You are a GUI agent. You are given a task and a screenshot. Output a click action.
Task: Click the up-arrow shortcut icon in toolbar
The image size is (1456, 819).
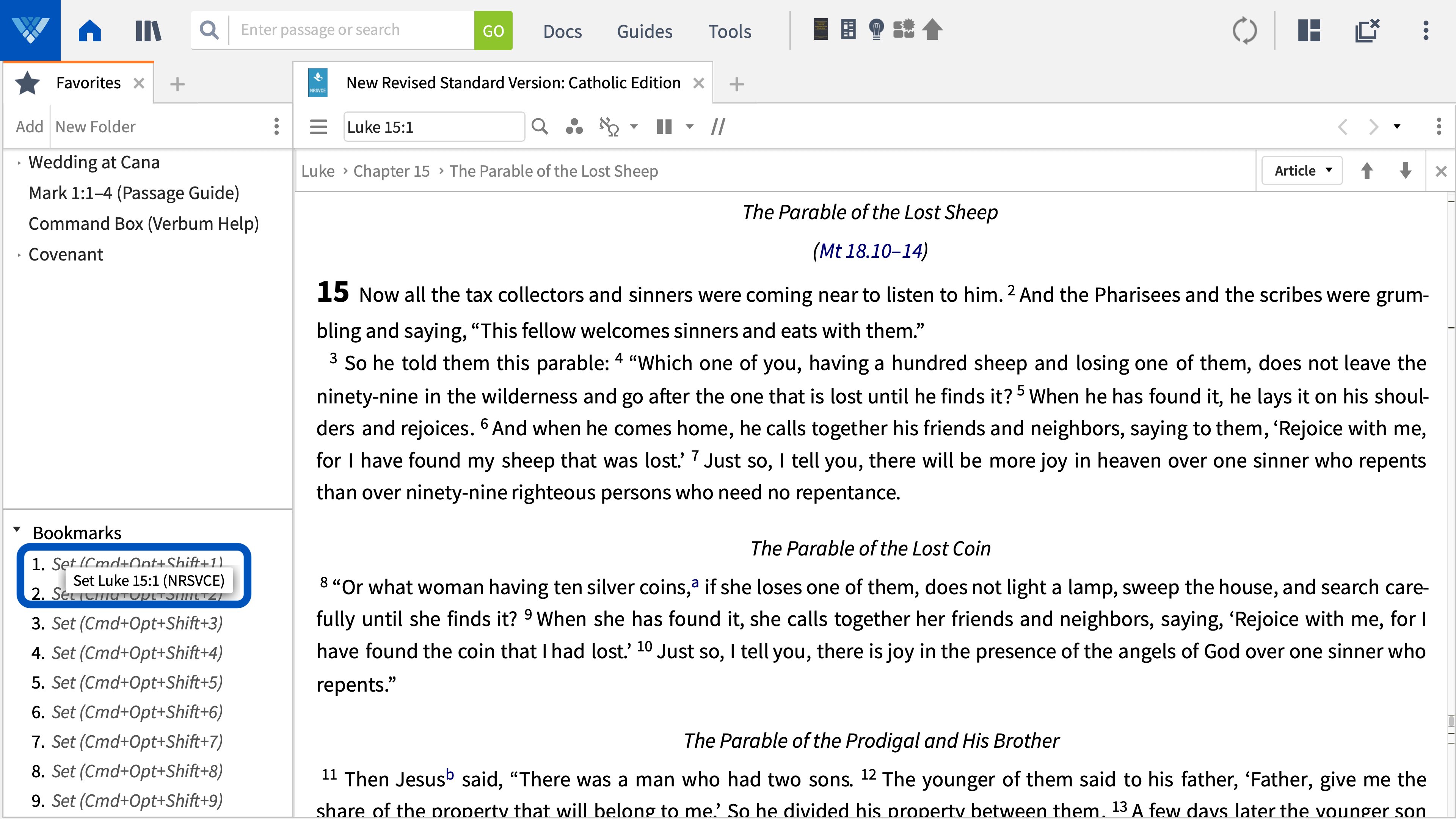tap(933, 30)
